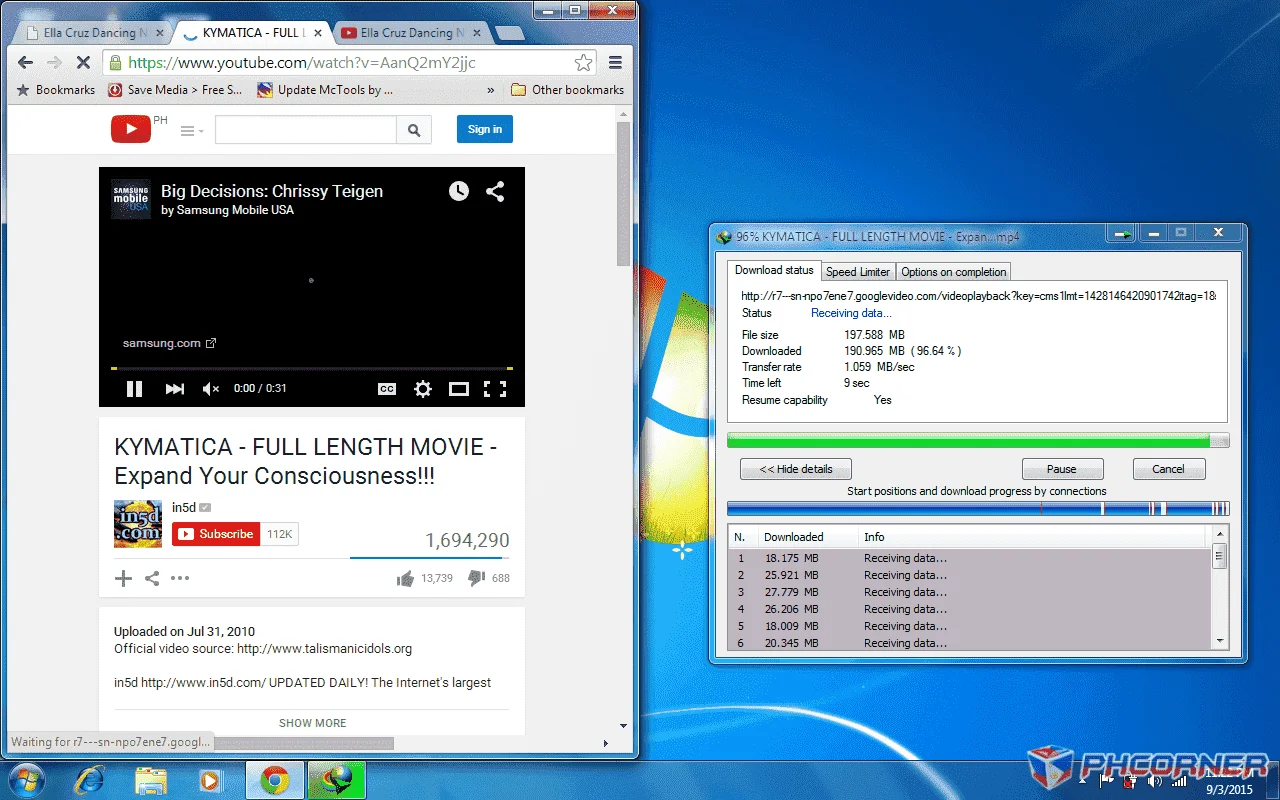Open the Options on completion tab
Viewport: 1280px width, 800px height.
coord(953,271)
